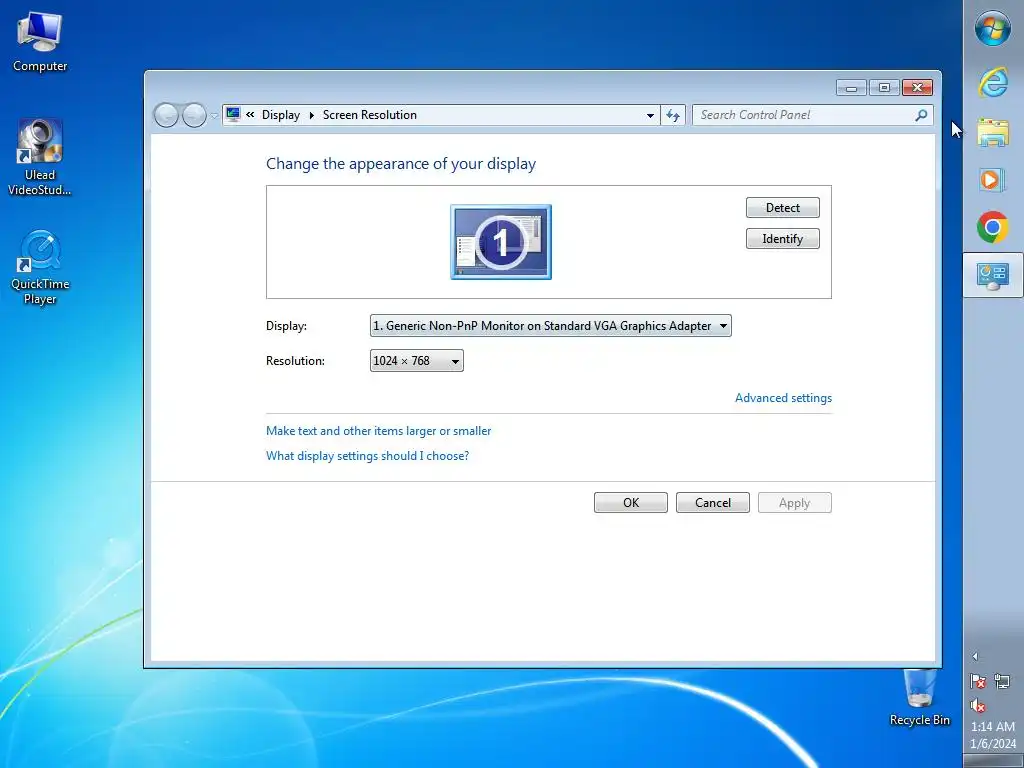
Task: Go to Display in the breadcrumb
Action: tap(281, 115)
